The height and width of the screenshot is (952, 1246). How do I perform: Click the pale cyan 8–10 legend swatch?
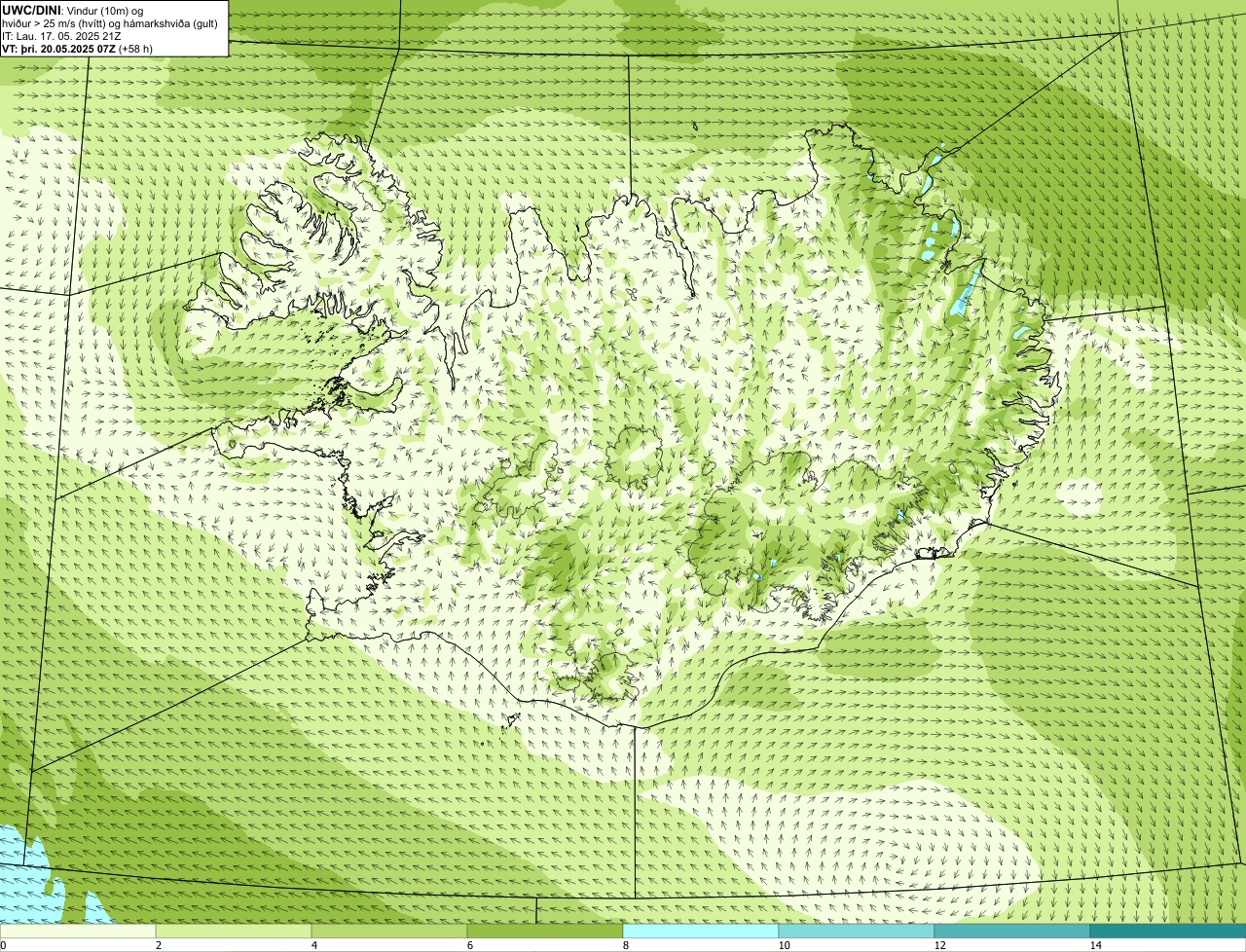coord(701,931)
